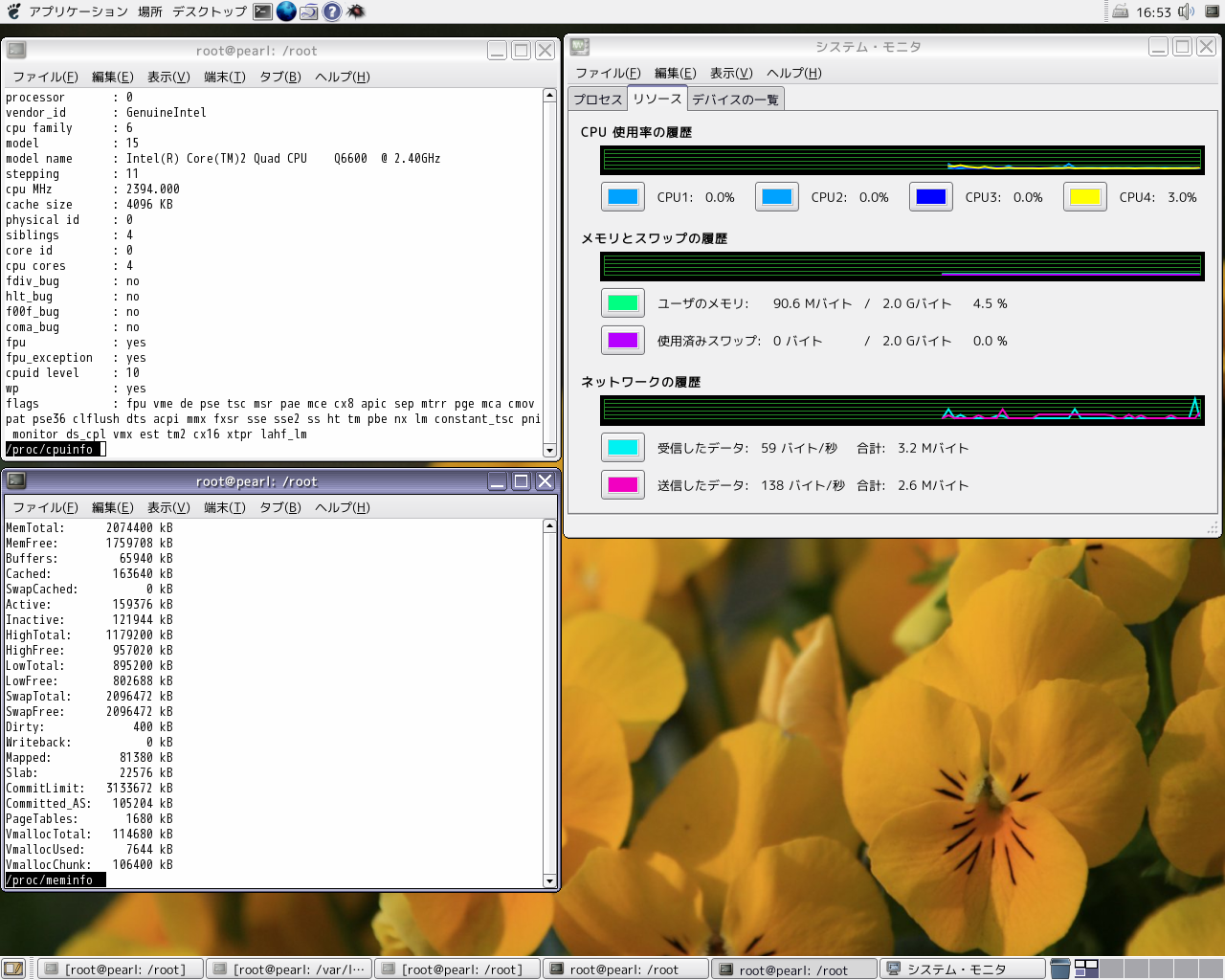Screen dimensions: 1225x980
Task: Launch the terminal from the top panel
Action: tap(263, 11)
